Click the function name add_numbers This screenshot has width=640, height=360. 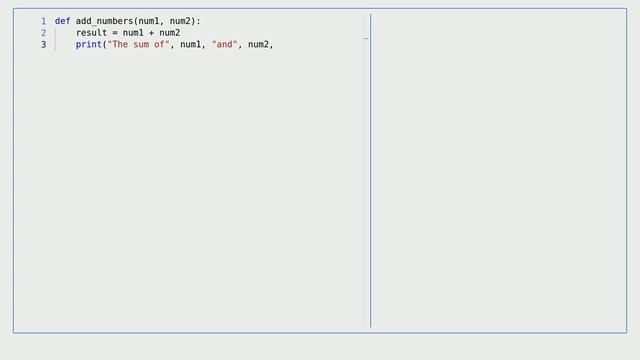(x=104, y=21)
